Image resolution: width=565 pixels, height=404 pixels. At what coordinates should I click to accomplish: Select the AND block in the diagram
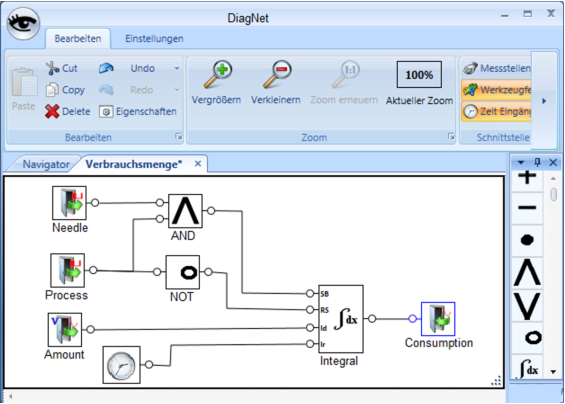point(185,211)
